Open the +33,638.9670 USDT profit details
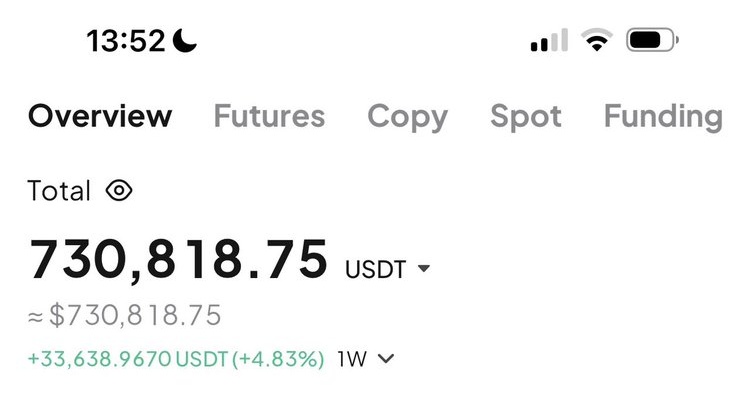748x420 pixels. click(128, 359)
